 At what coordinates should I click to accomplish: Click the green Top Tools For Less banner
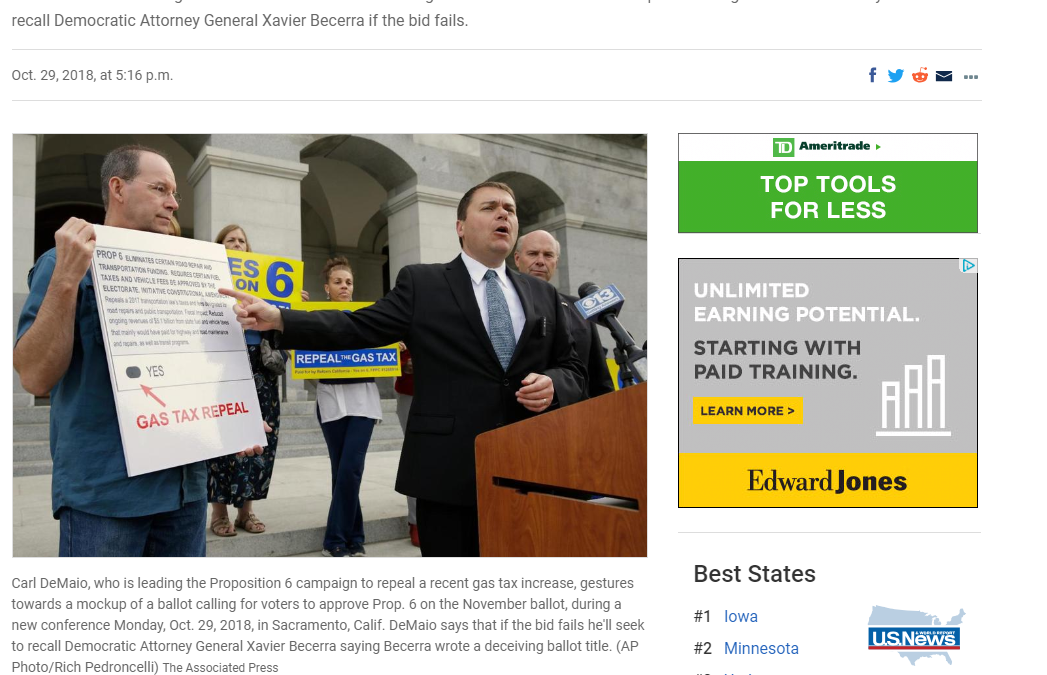point(827,197)
